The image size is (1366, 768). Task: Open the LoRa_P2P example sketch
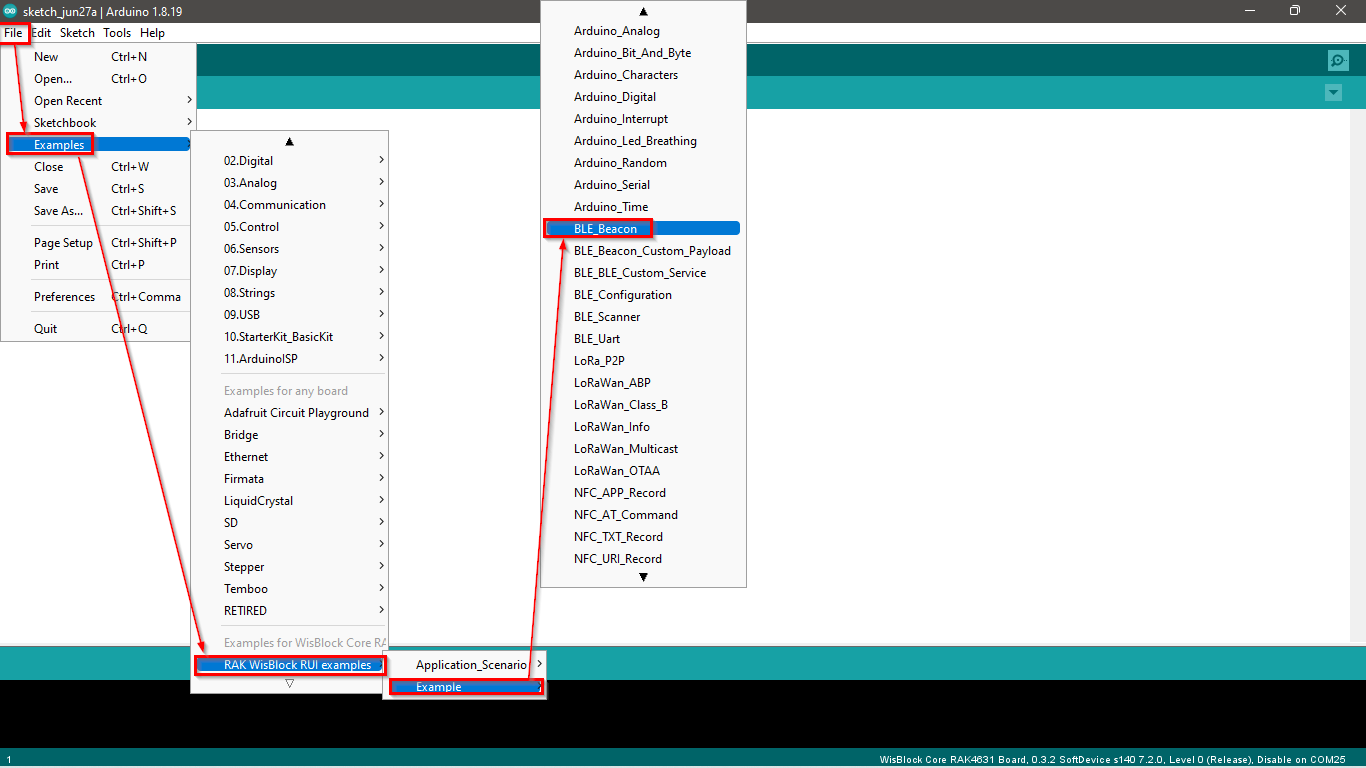pos(643,361)
